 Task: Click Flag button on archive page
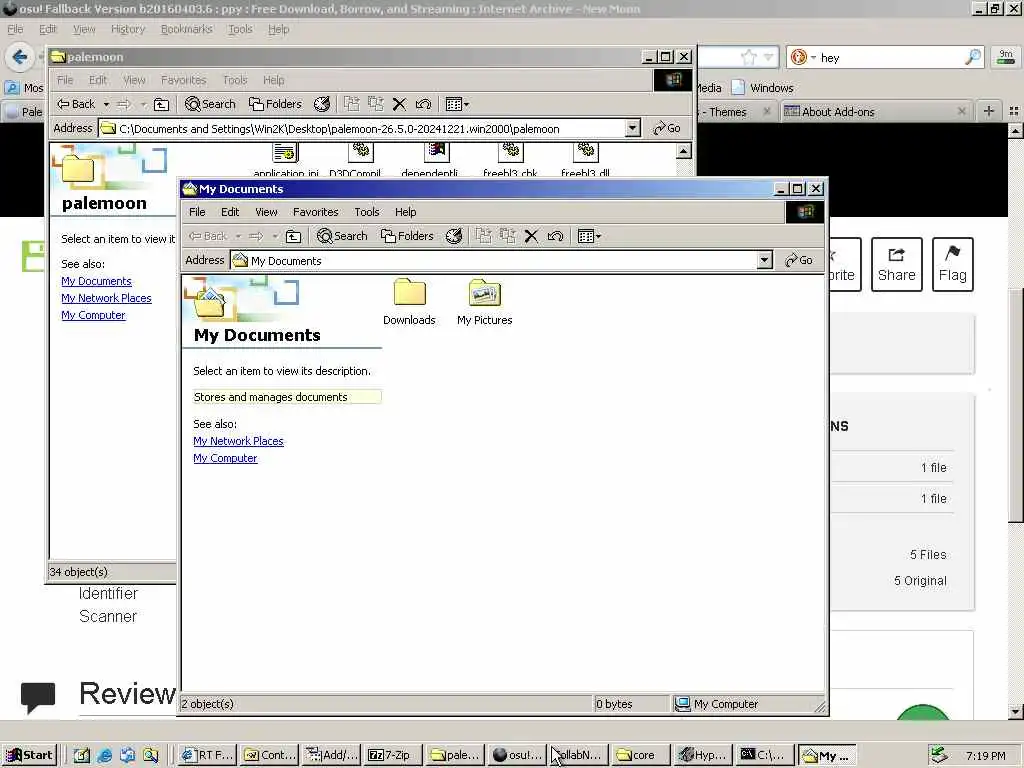pos(953,264)
